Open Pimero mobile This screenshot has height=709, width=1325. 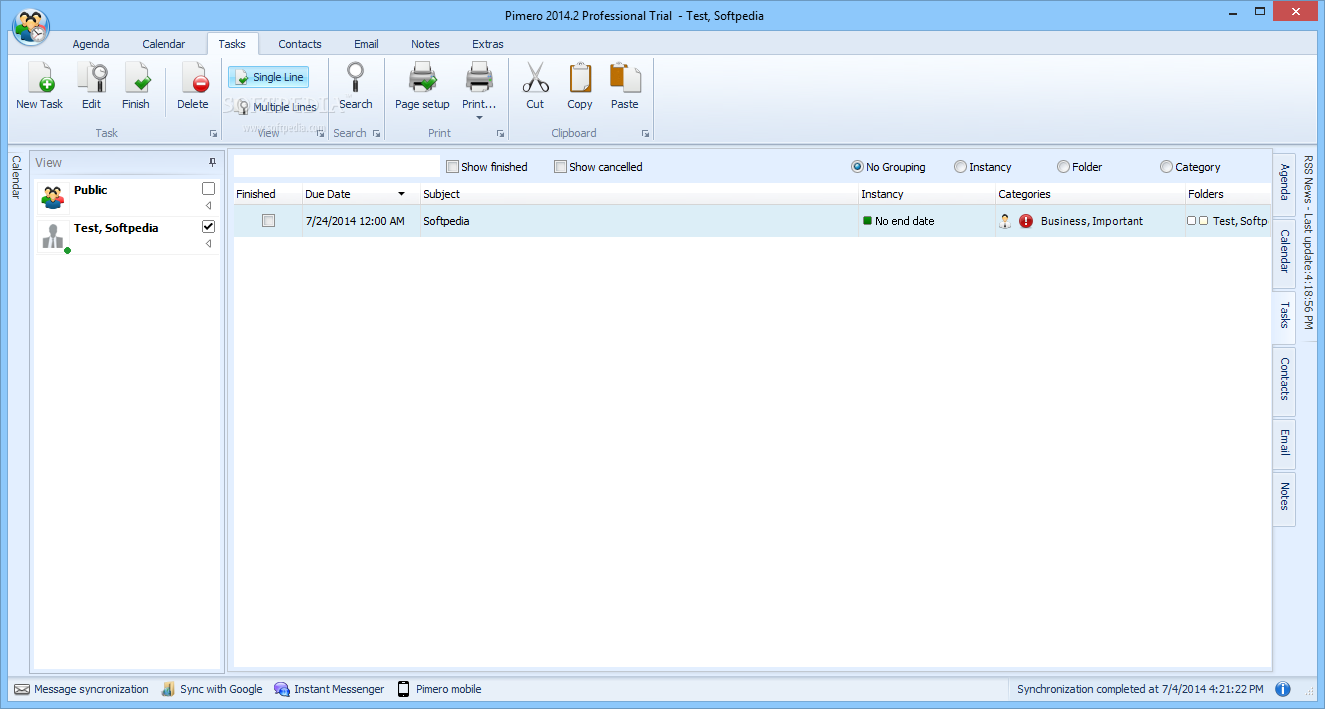(x=439, y=689)
